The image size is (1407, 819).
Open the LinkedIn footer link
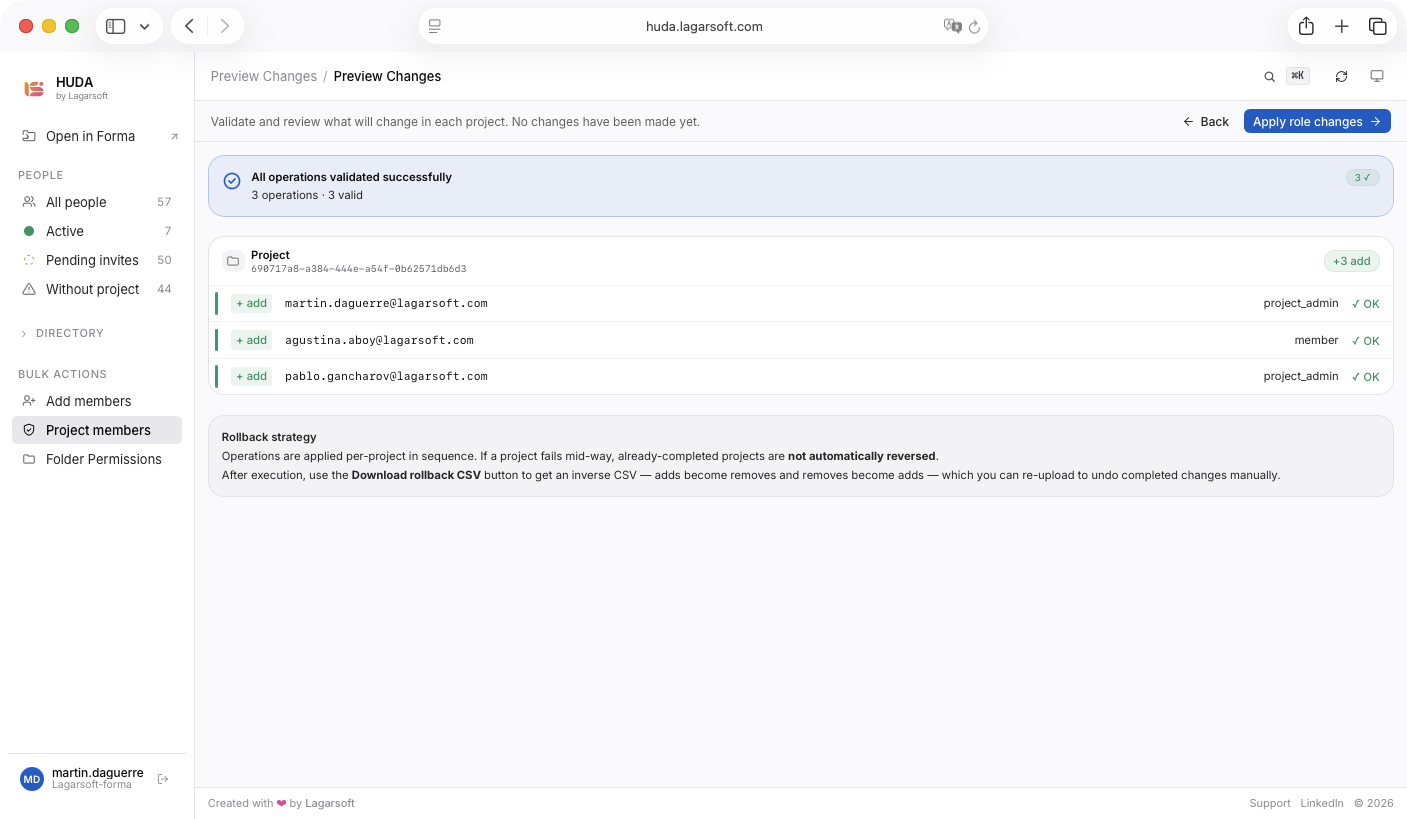[1322, 803]
